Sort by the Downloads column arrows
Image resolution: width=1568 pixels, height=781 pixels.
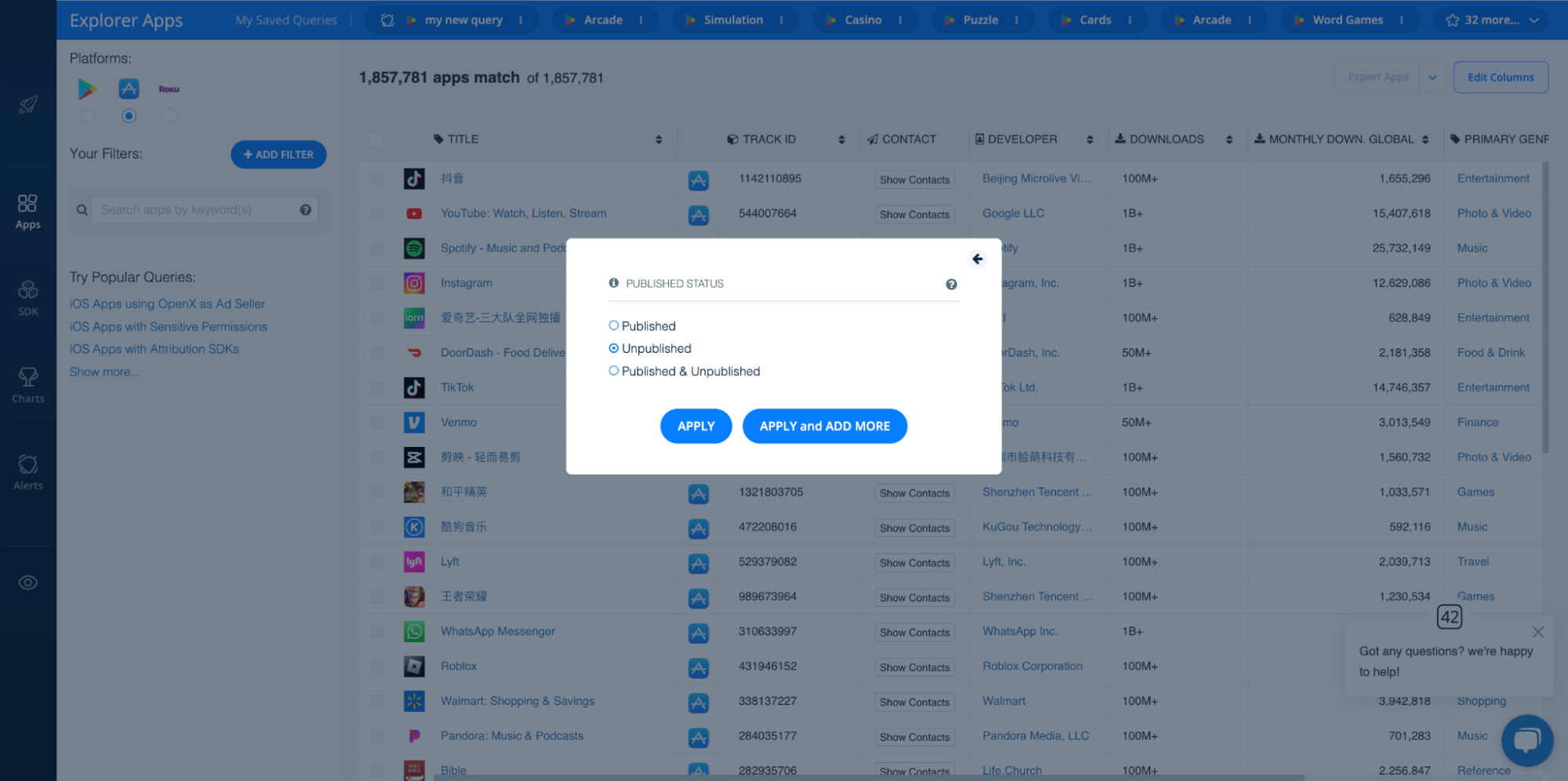[x=1229, y=140]
